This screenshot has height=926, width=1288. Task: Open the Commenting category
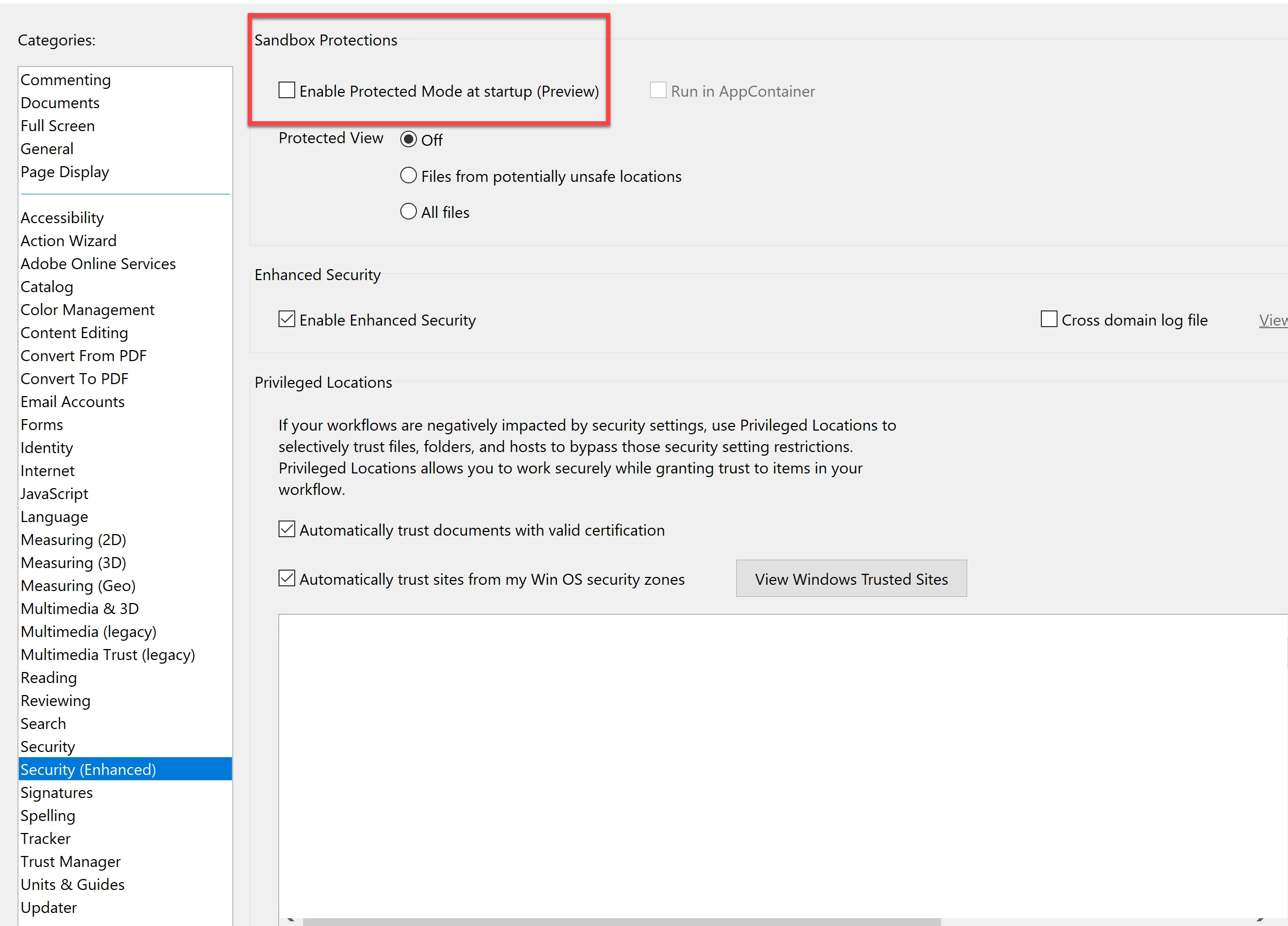(66, 79)
